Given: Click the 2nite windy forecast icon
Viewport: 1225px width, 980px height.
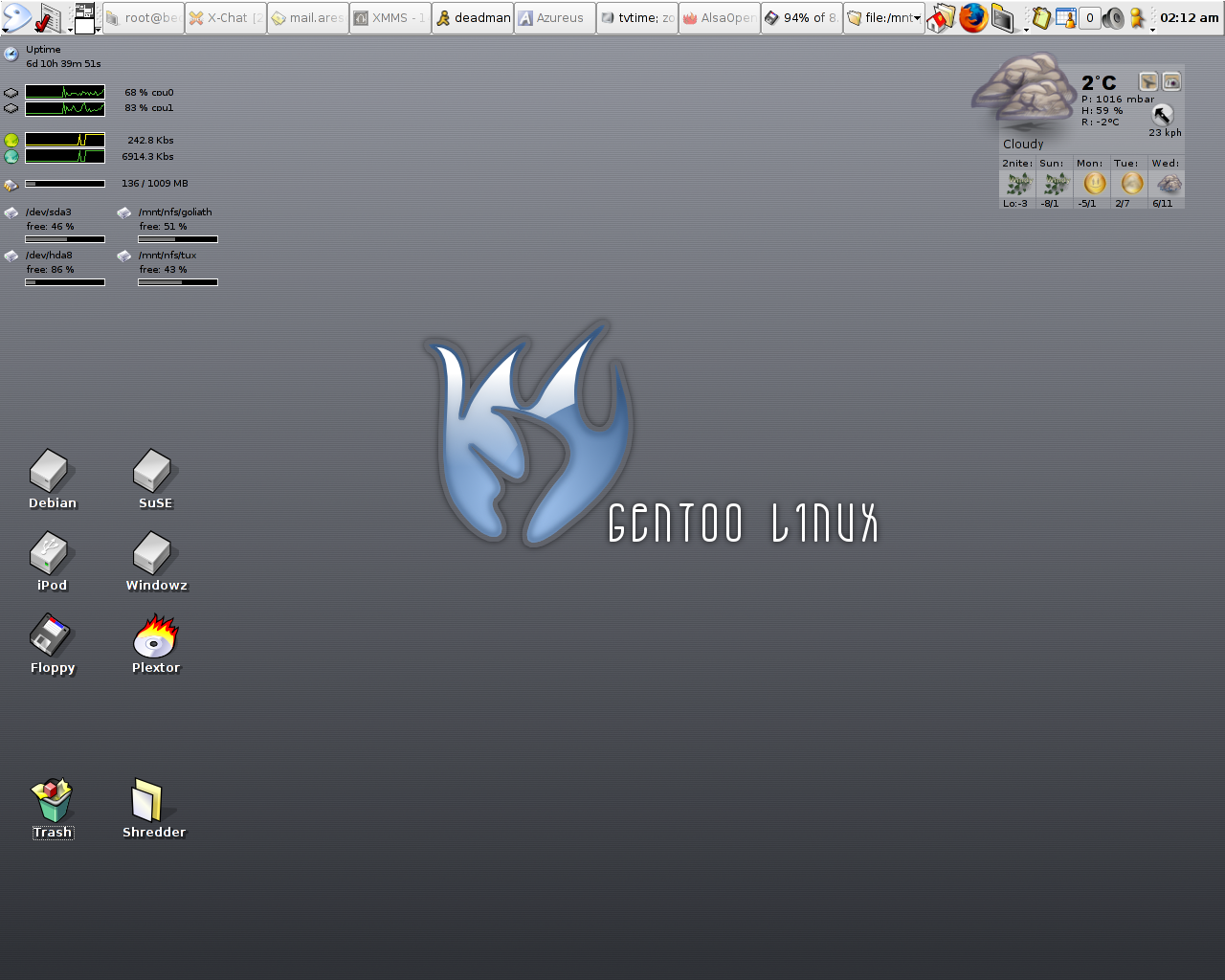Looking at the screenshot, I should [1018, 184].
